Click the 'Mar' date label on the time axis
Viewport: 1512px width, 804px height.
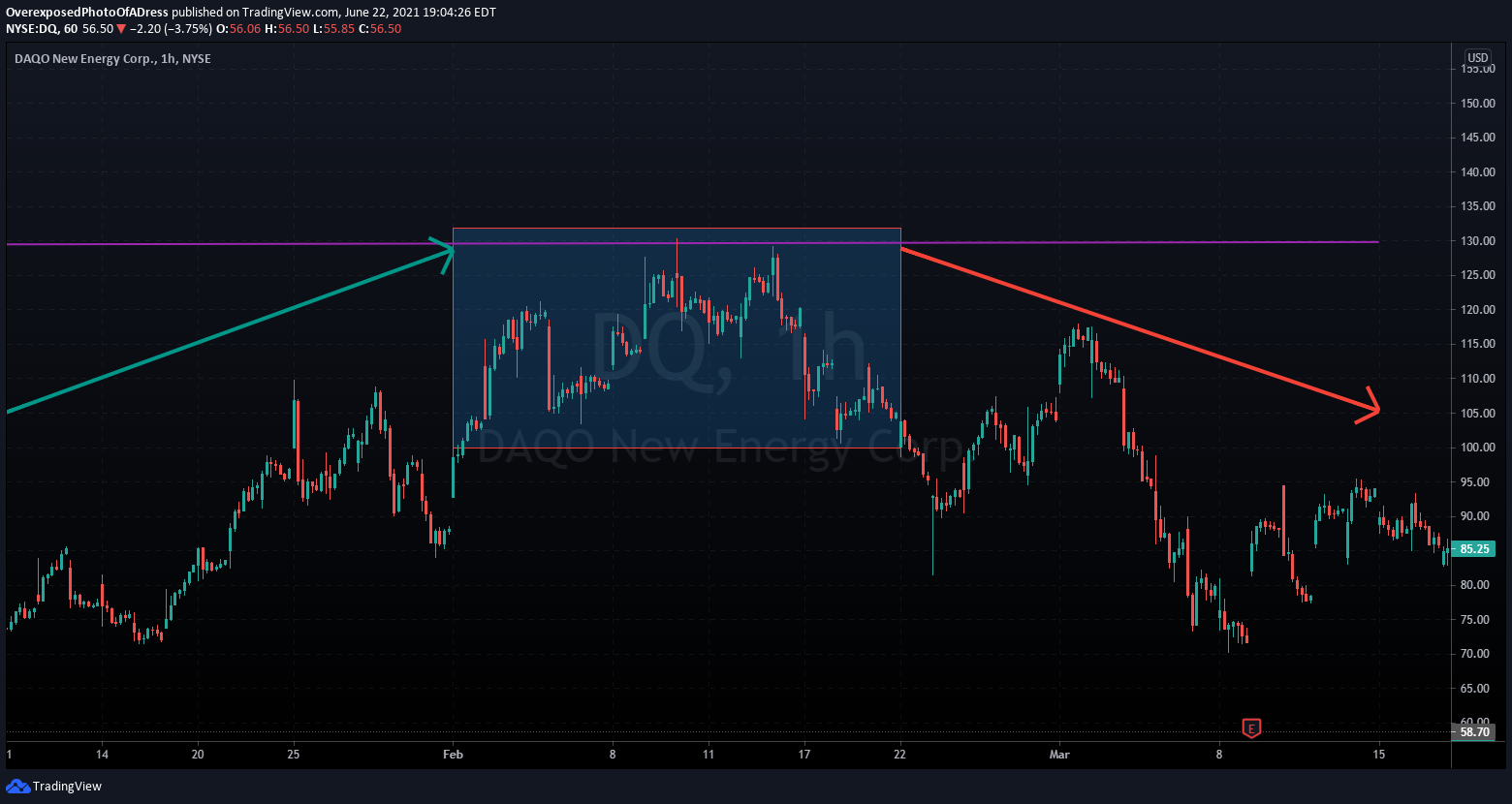(x=1059, y=754)
